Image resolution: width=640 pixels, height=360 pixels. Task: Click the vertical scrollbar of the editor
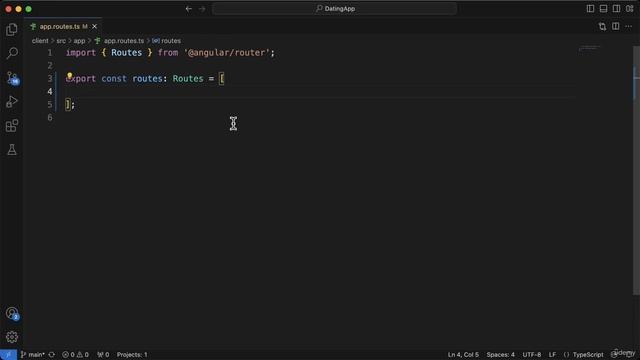pos(636,171)
